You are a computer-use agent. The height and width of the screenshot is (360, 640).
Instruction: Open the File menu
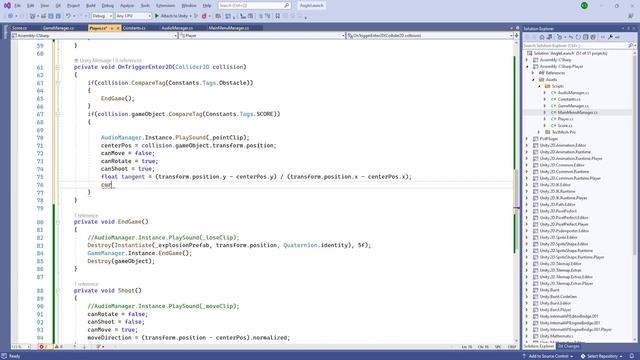[17, 6]
